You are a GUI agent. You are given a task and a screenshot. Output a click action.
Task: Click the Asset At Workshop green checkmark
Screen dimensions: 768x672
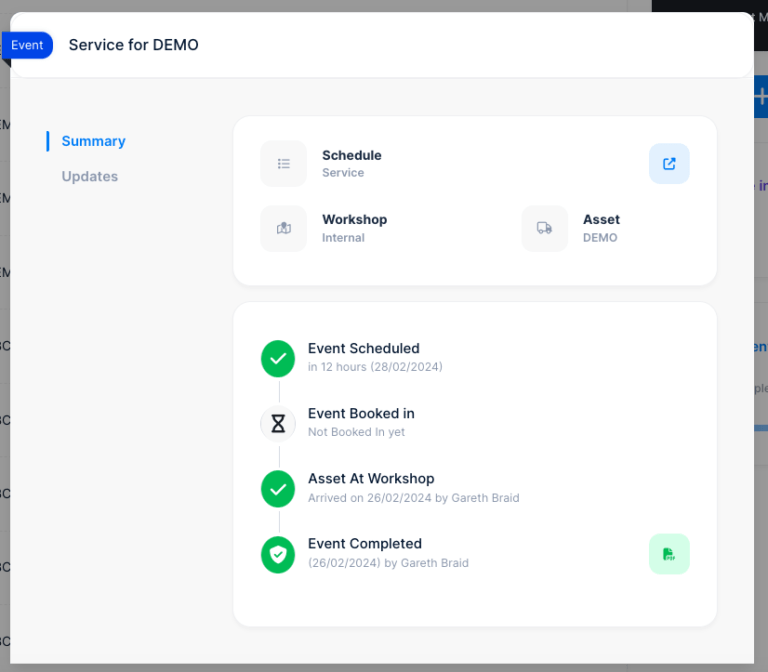coord(278,488)
